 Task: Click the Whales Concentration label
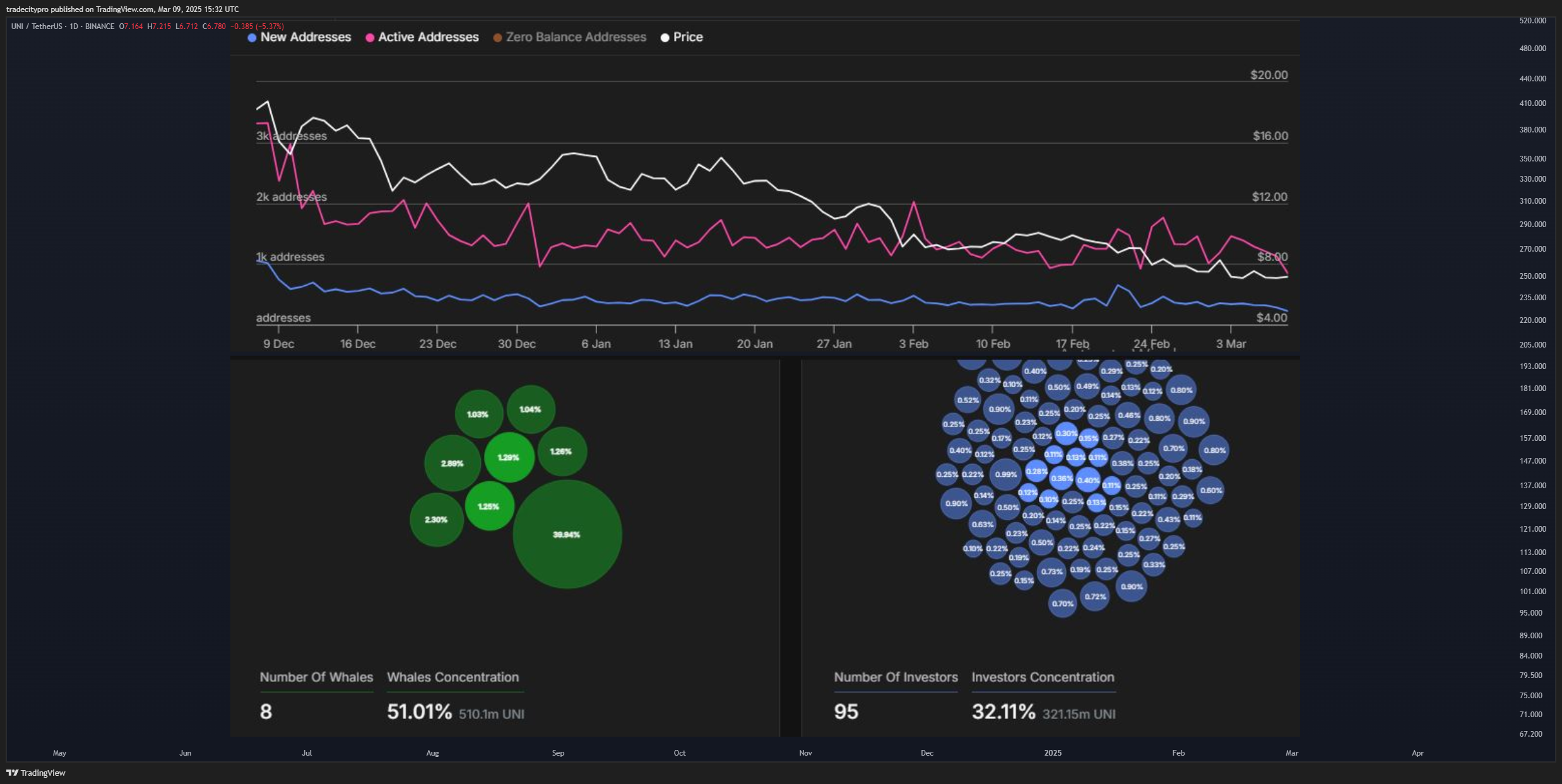453,677
